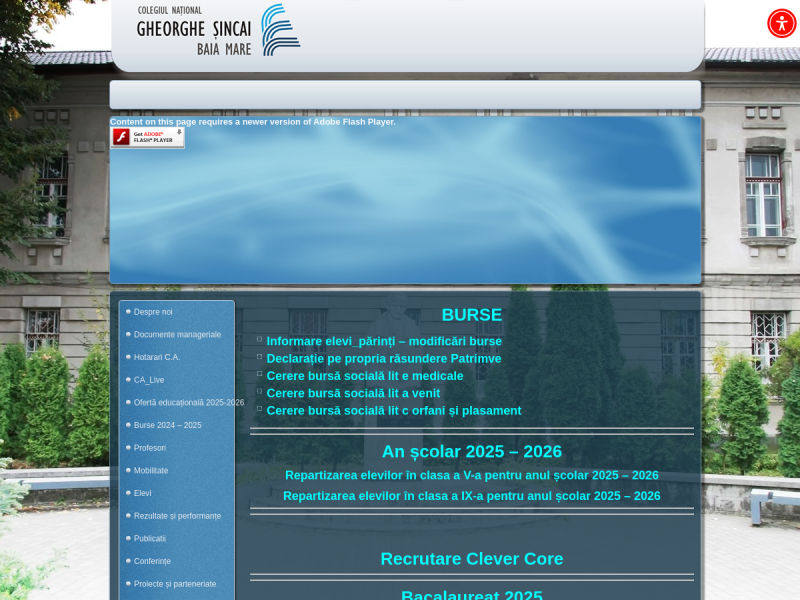Click the download arrow on the Flash badge
This screenshot has width=800, height=600.
click(x=178, y=131)
